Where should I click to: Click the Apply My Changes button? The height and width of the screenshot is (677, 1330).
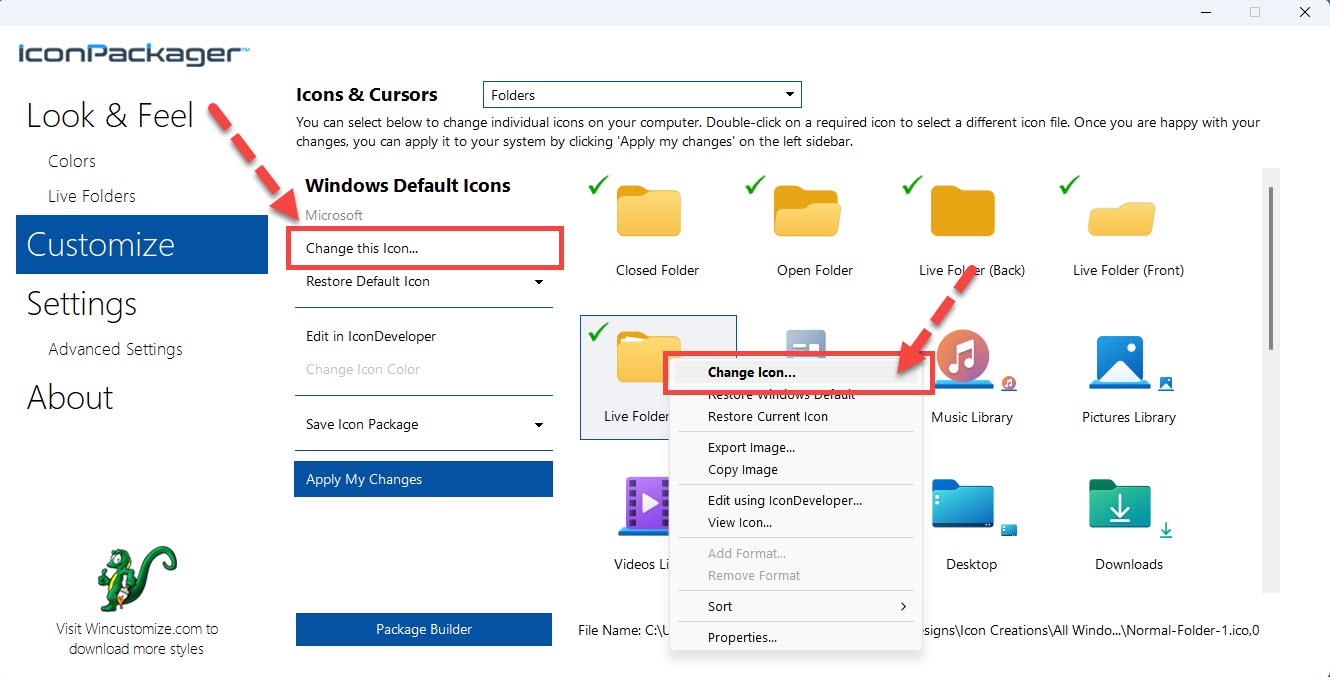pos(423,479)
